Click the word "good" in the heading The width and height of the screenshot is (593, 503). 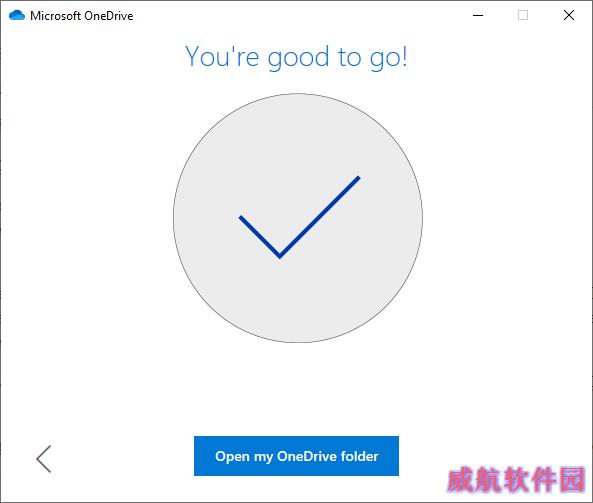(x=298, y=58)
